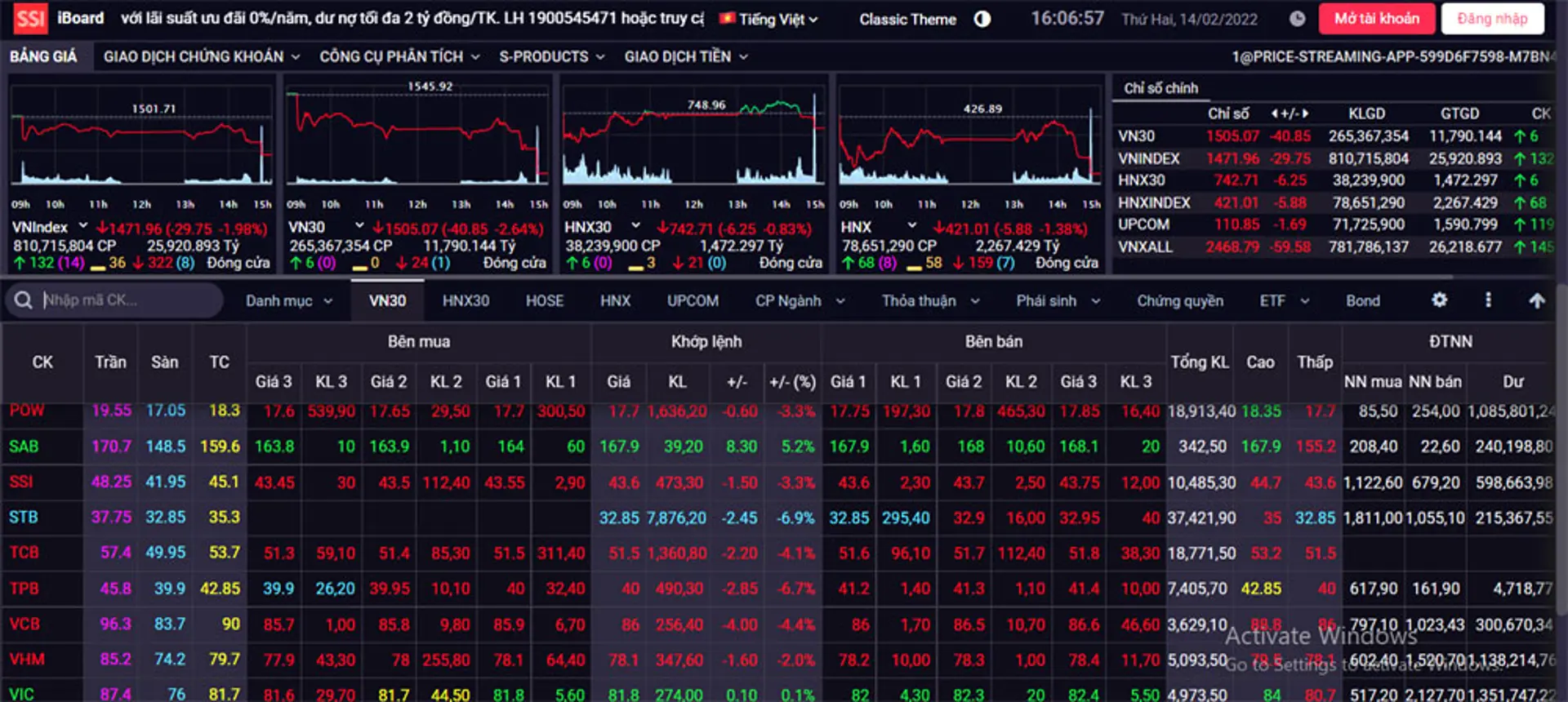Switch to HNX tab

[615, 300]
